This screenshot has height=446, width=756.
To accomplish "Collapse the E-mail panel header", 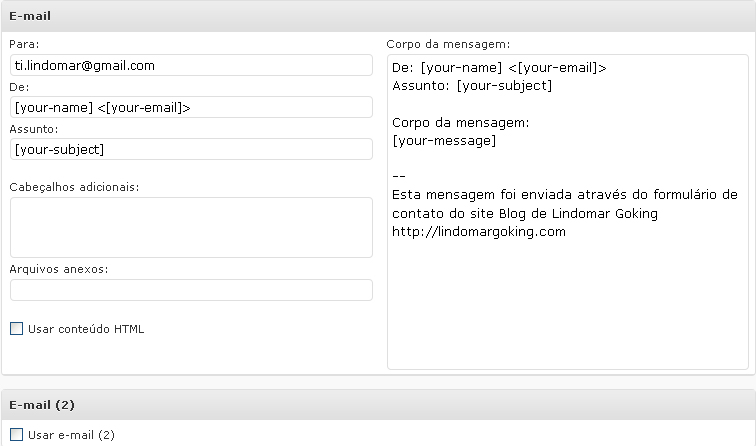I will click(378, 16).
